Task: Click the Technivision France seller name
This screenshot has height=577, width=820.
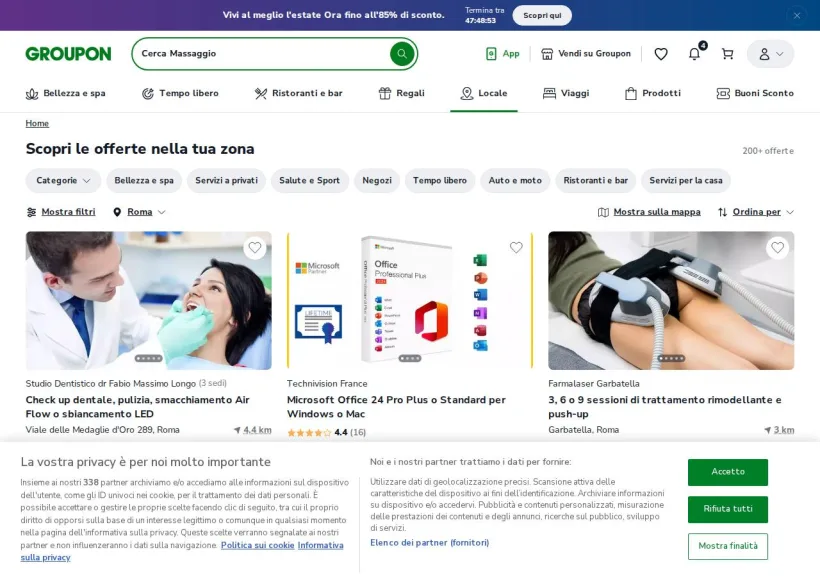Action: pos(327,384)
